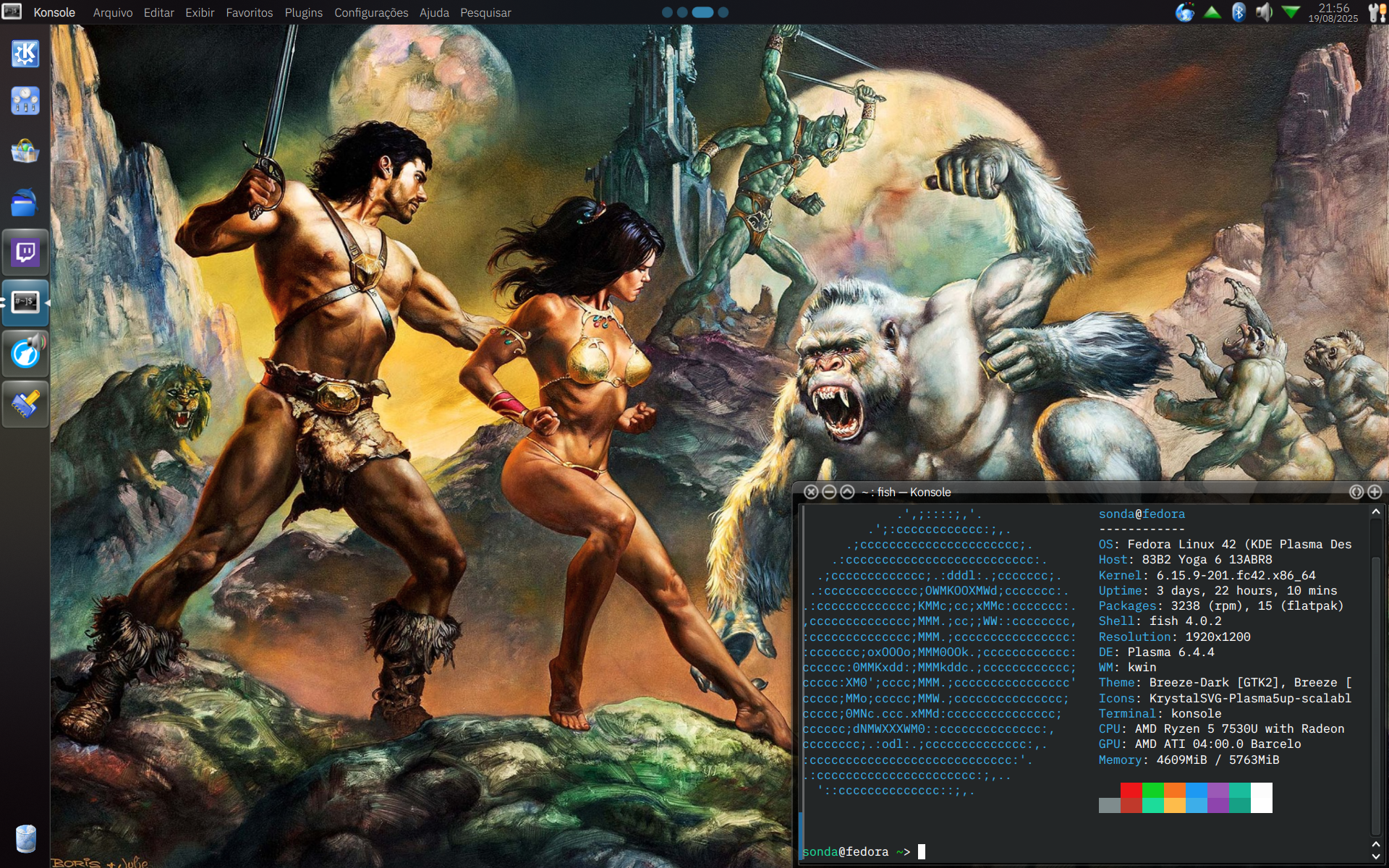1389x868 pixels.
Task: Open Dolphin file manager from the dock
Action: click(25, 203)
